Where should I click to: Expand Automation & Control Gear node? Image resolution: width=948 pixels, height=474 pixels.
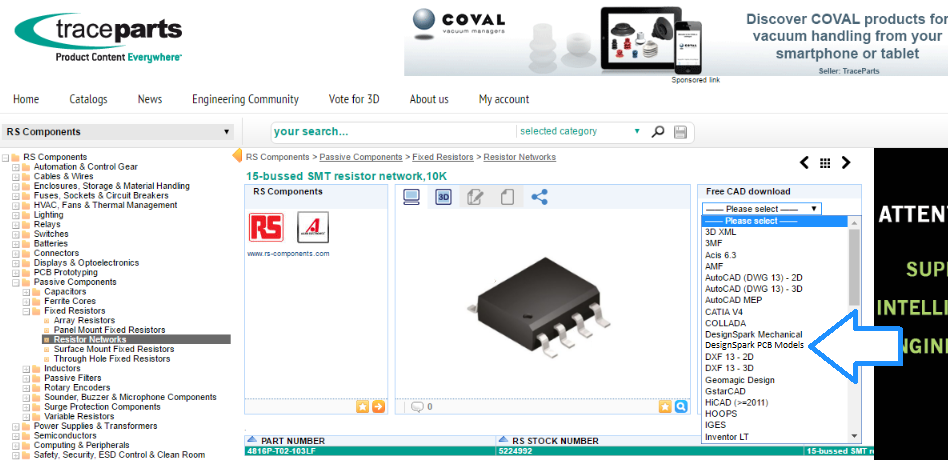click(x=16, y=167)
